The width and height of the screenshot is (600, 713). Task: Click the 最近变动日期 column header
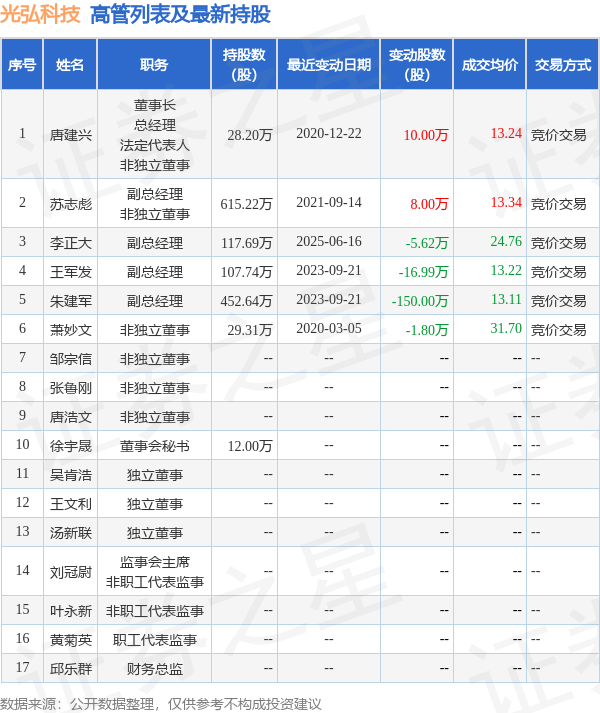pos(328,64)
